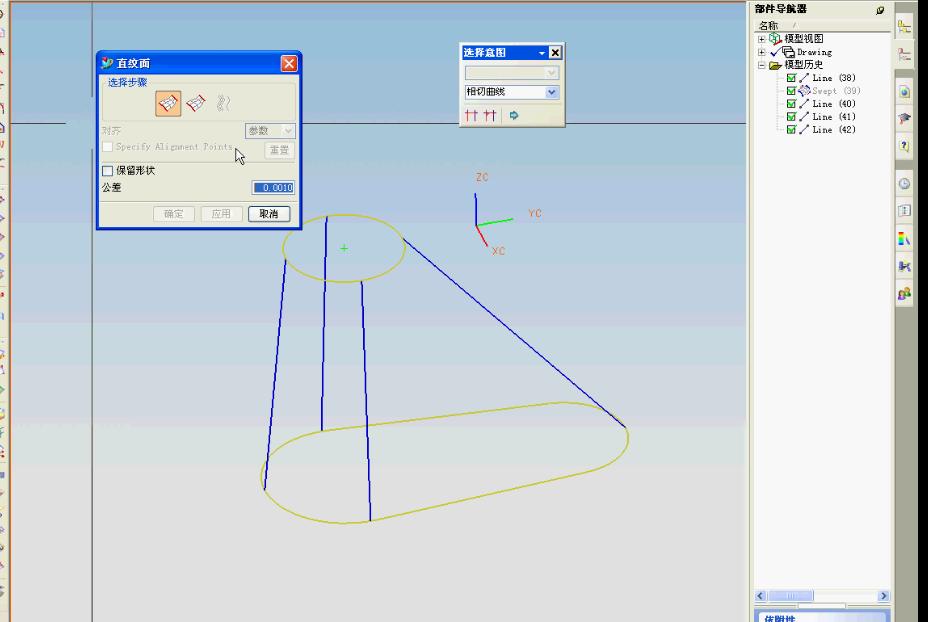
Task: Toggle the Line (42) checkbox
Action: [x=791, y=130]
